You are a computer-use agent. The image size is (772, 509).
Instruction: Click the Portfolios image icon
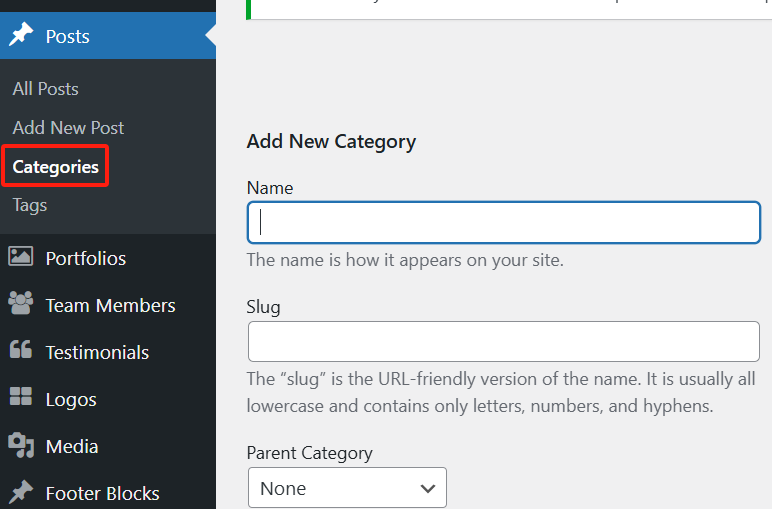tap(20, 257)
